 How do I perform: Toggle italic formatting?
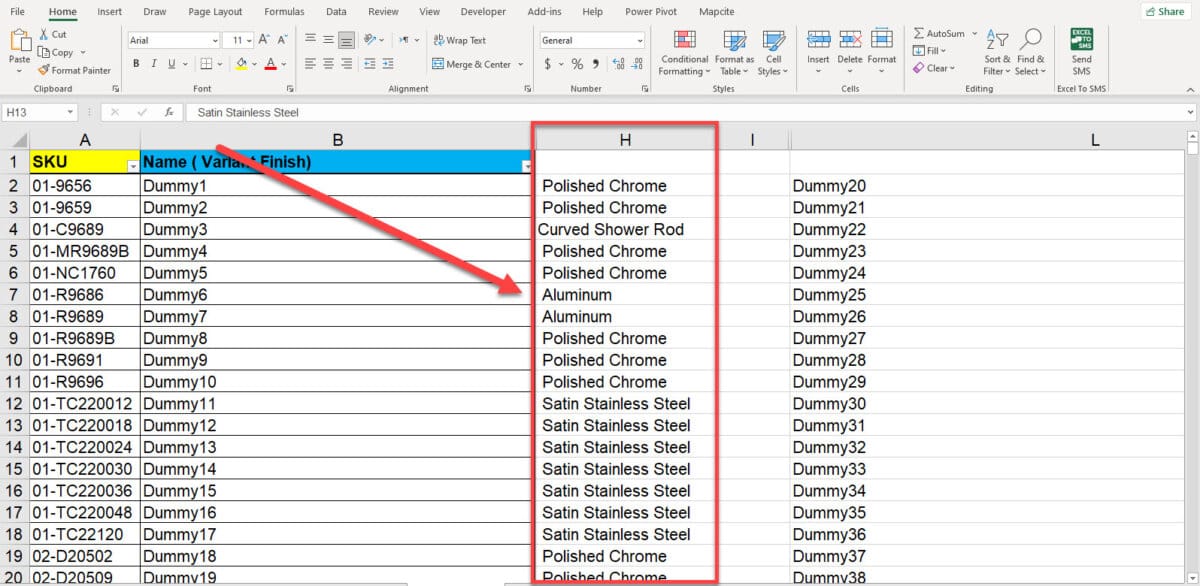point(153,62)
